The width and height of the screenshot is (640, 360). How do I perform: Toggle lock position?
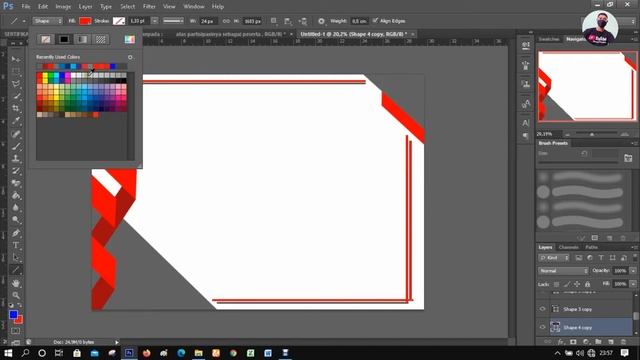tap(577, 284)
